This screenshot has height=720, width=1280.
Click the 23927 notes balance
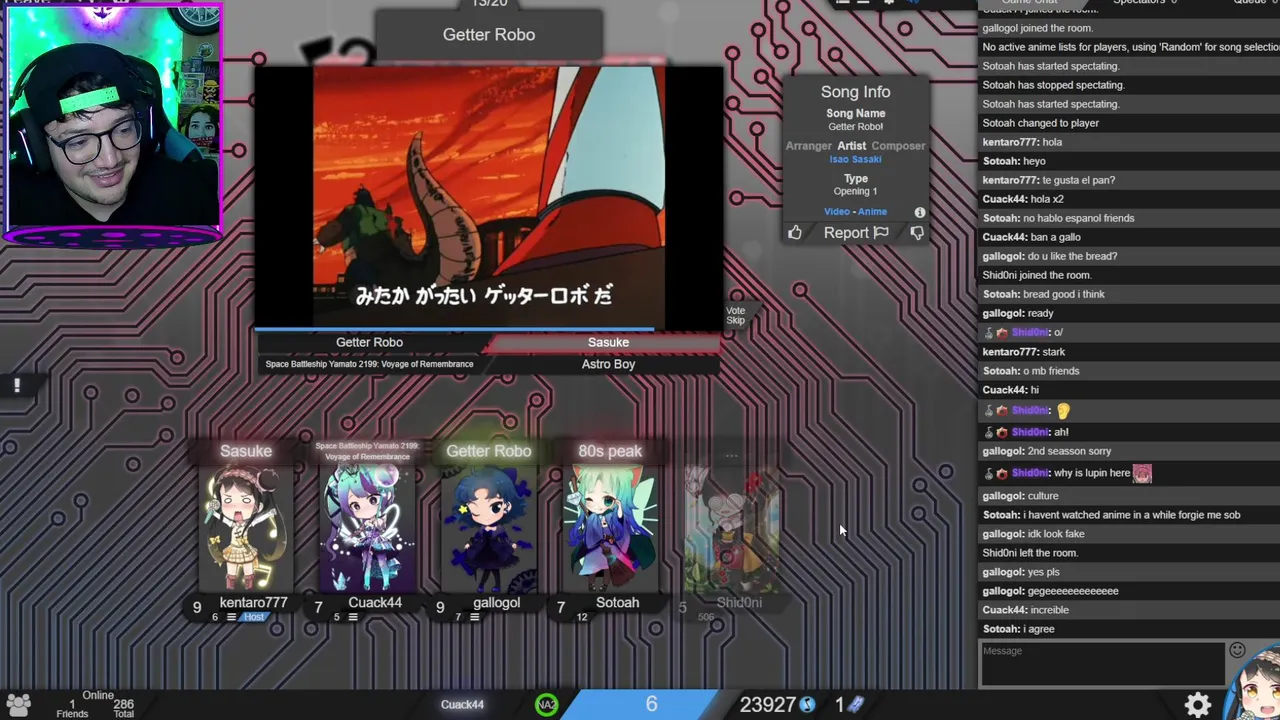point(767,705)
